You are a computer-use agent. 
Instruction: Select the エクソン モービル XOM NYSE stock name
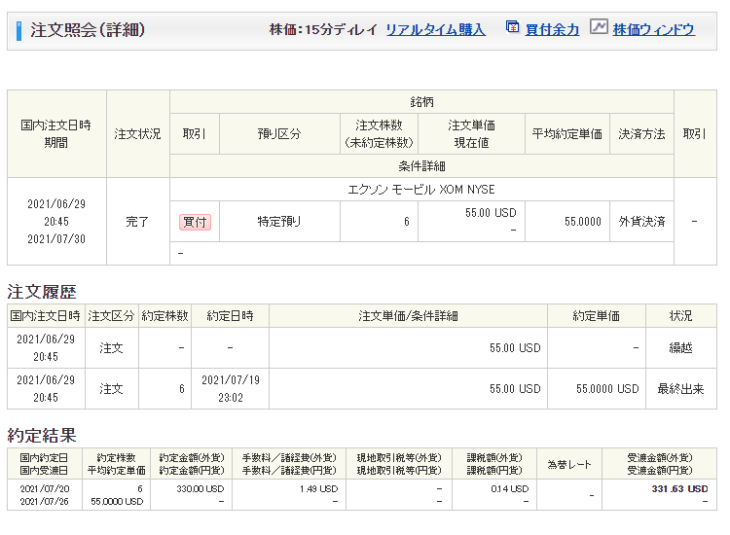[x=421, y=190]
